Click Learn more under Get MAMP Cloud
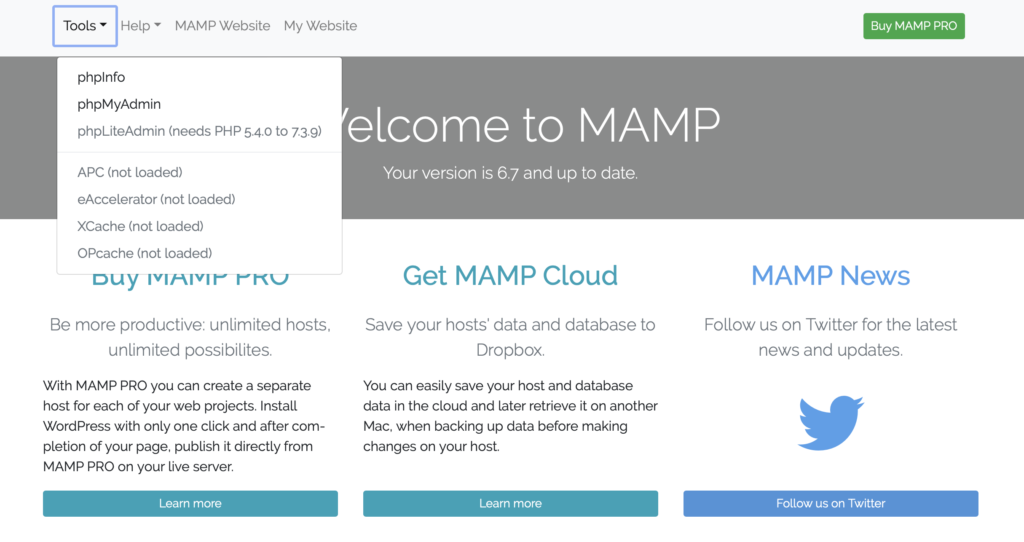 (x=510, y=503)
